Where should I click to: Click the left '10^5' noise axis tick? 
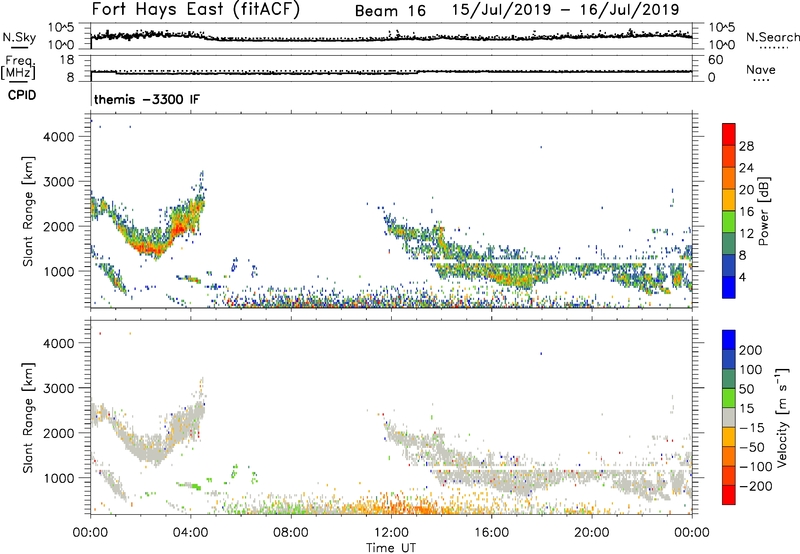61,28
